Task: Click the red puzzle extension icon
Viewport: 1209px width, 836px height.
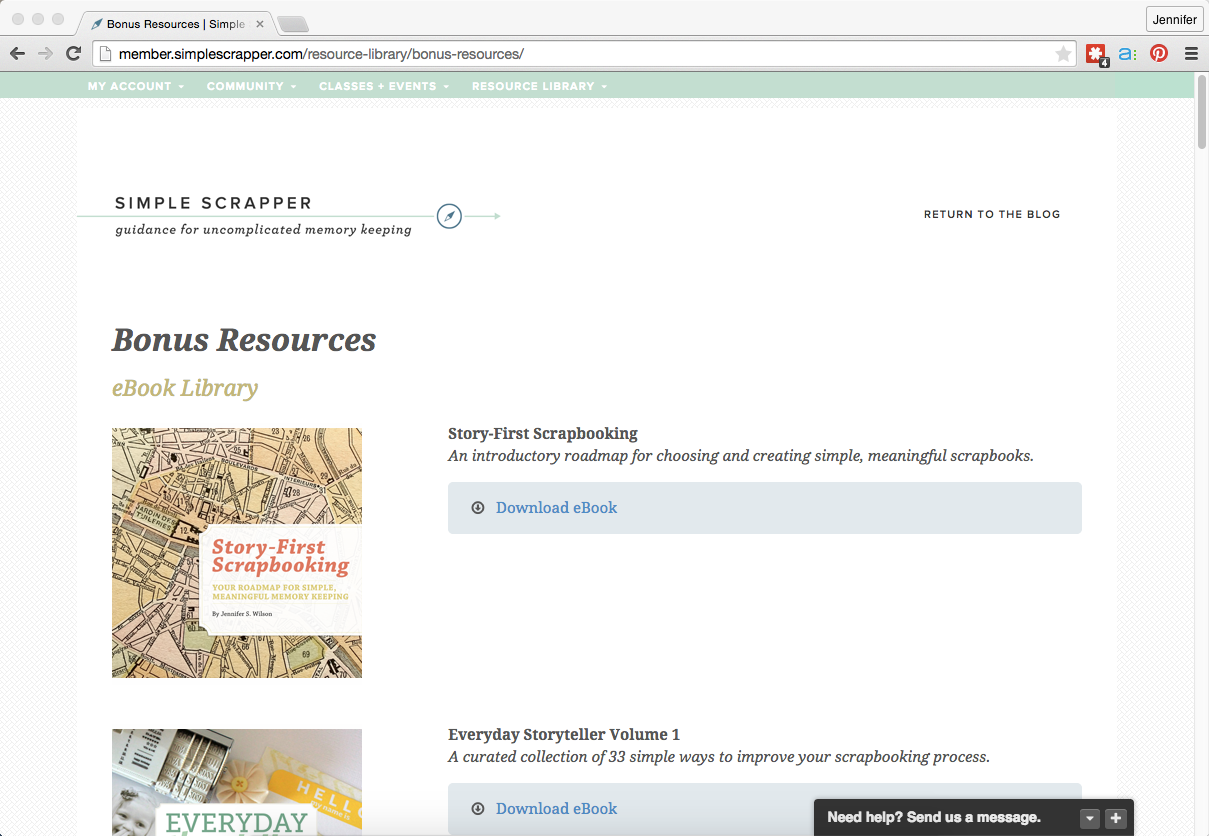Action: pos(1096,54)
